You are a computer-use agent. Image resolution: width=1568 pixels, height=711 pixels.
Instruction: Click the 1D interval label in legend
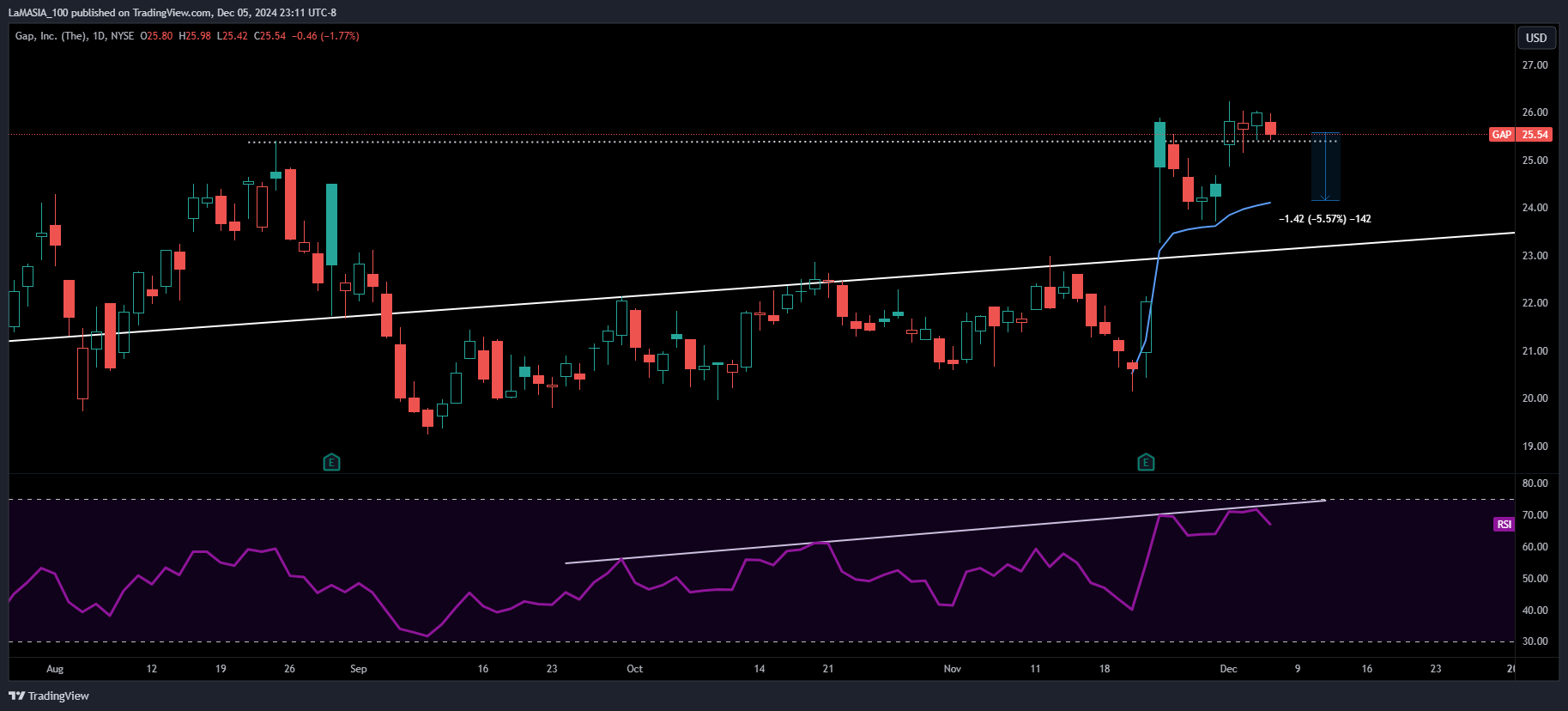pos(99,36)
